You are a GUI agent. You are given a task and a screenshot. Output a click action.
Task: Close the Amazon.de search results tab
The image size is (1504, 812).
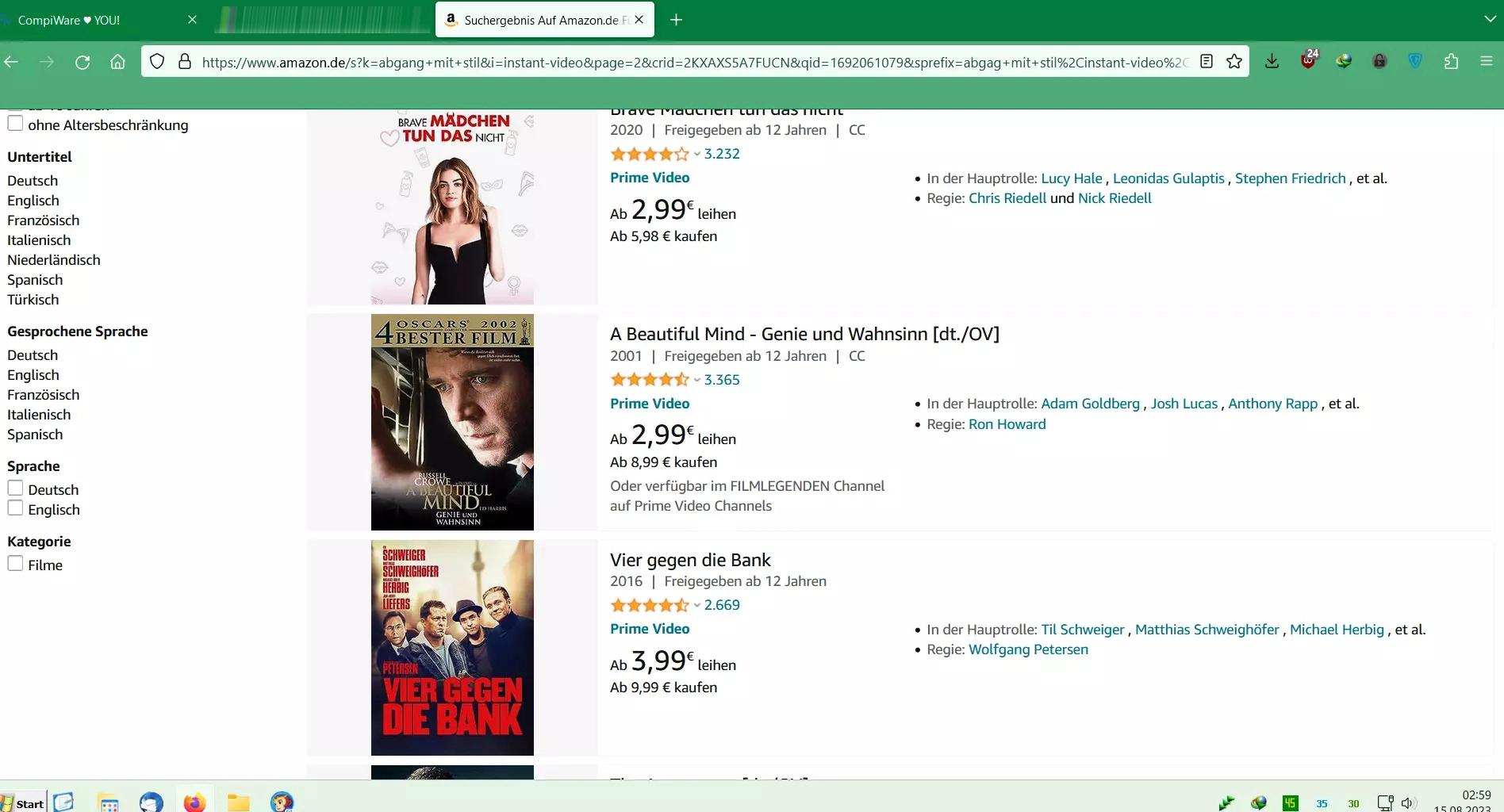point(639,20)
